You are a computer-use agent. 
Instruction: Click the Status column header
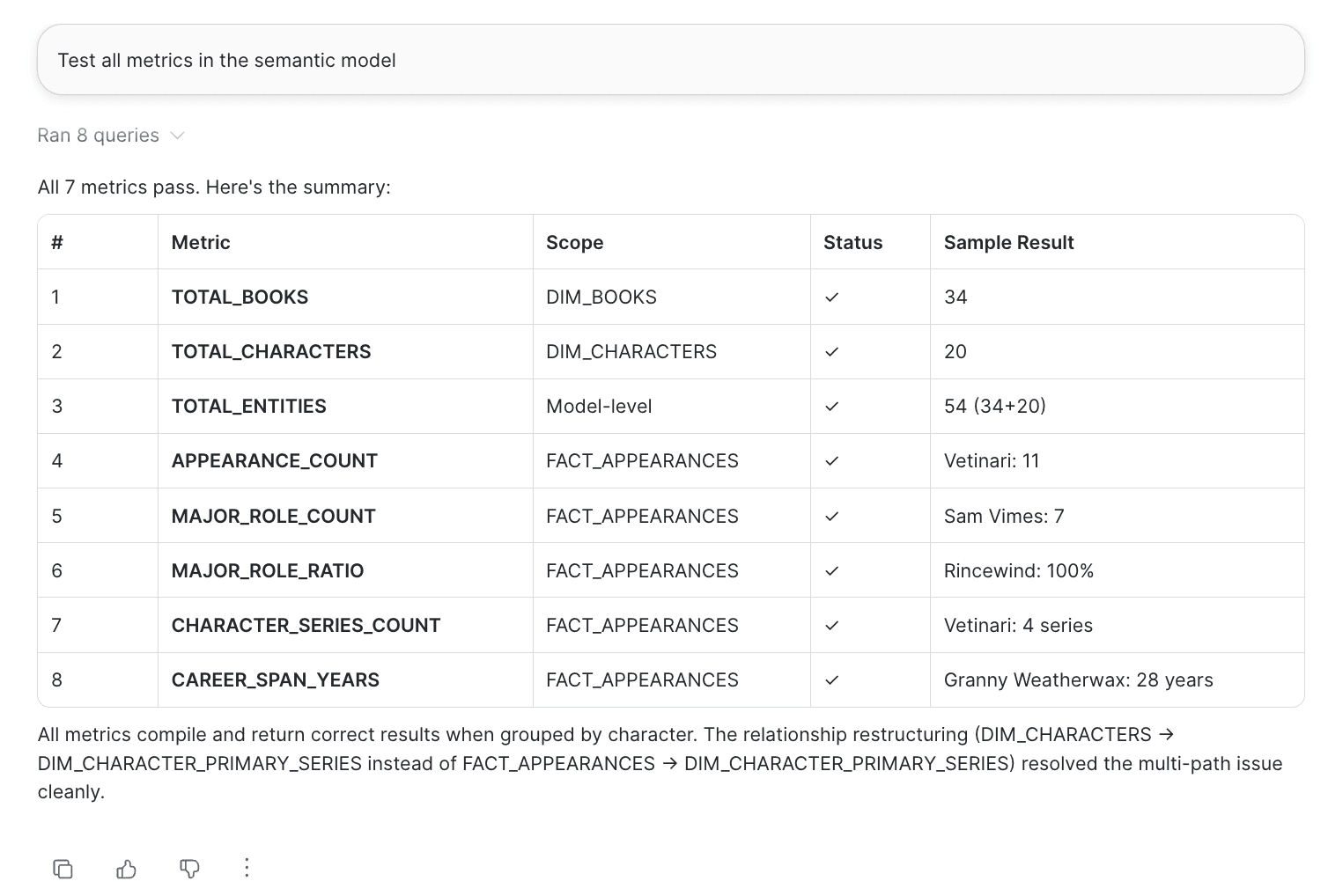(x=852, y=243)
